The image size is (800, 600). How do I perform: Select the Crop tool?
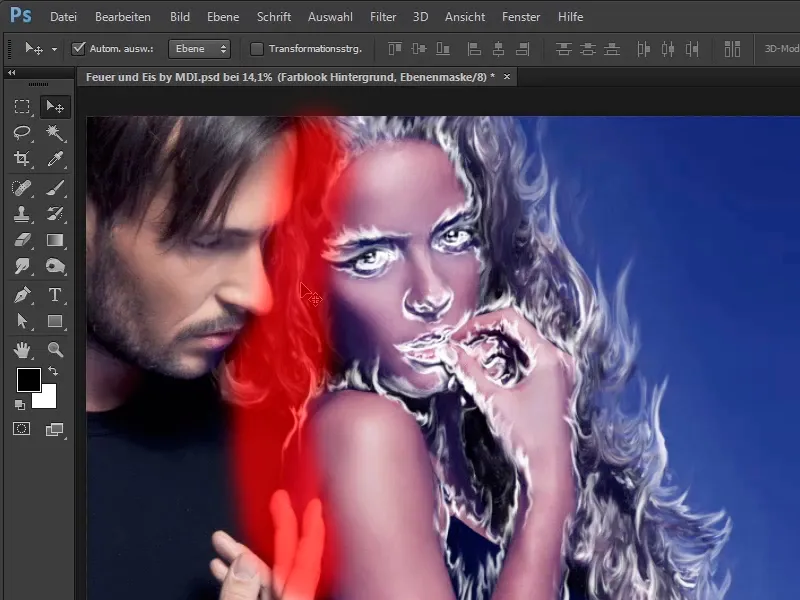pos(21,159)
